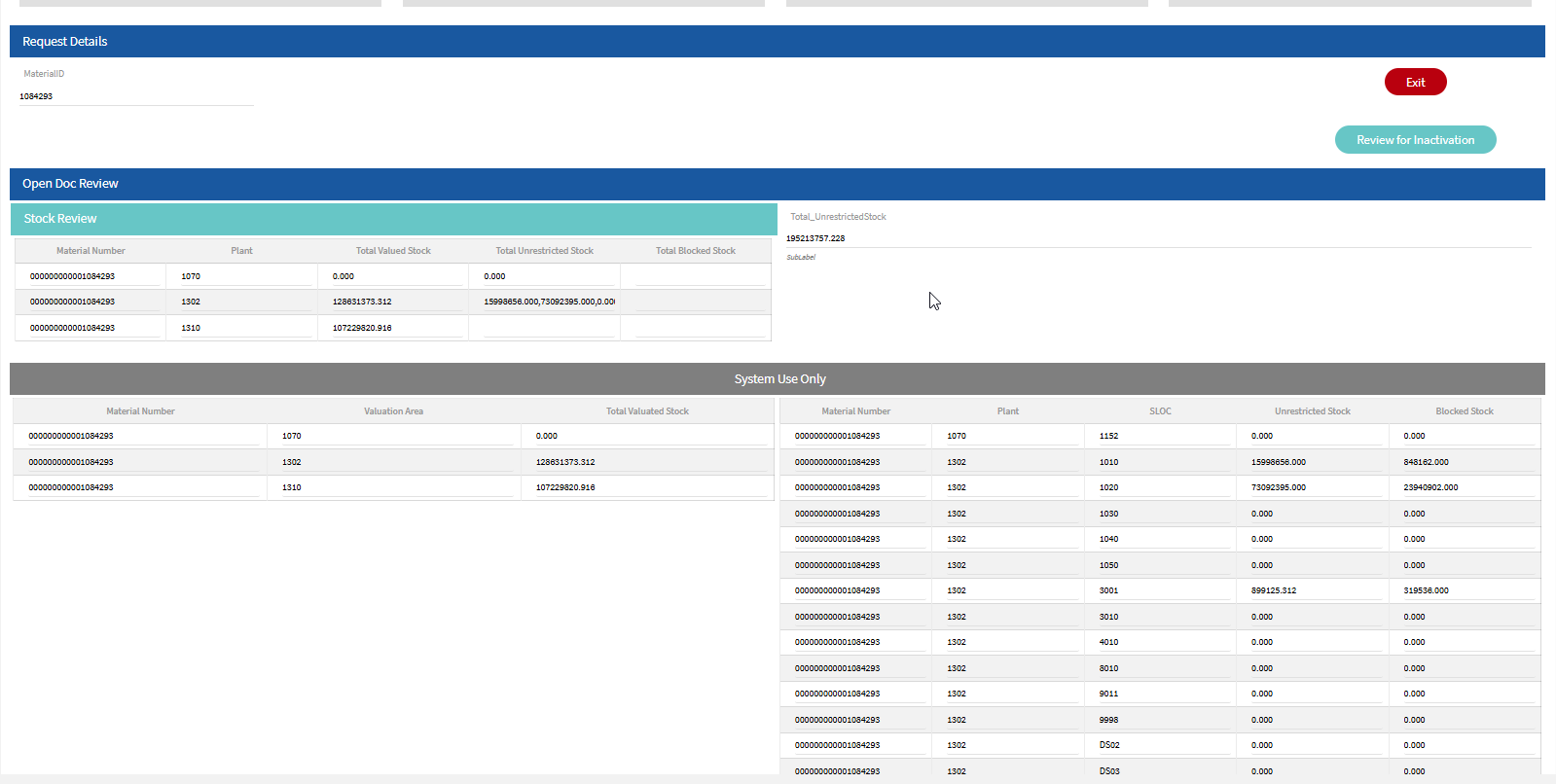Click the red Exit button
The width and height of the screenshot is (1556, 784).
(1415, 82)
